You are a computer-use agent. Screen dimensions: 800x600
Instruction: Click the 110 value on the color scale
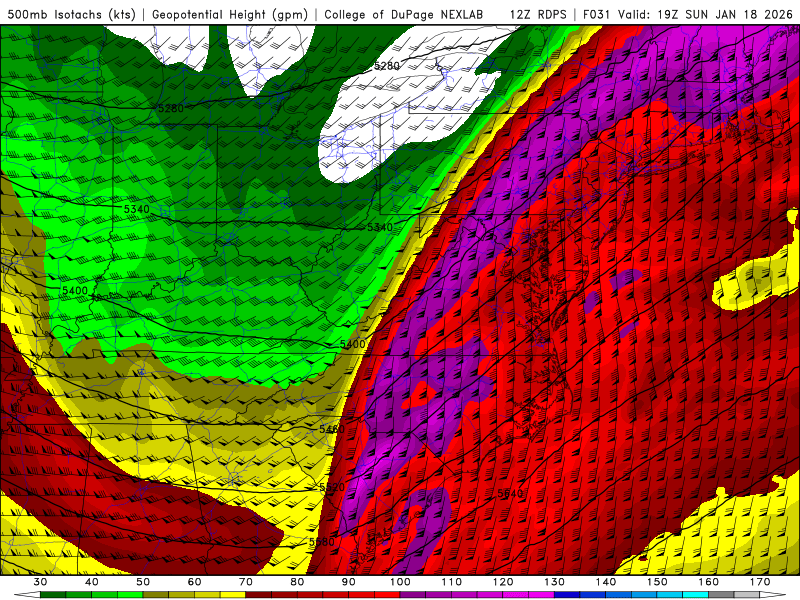(452, 582)
